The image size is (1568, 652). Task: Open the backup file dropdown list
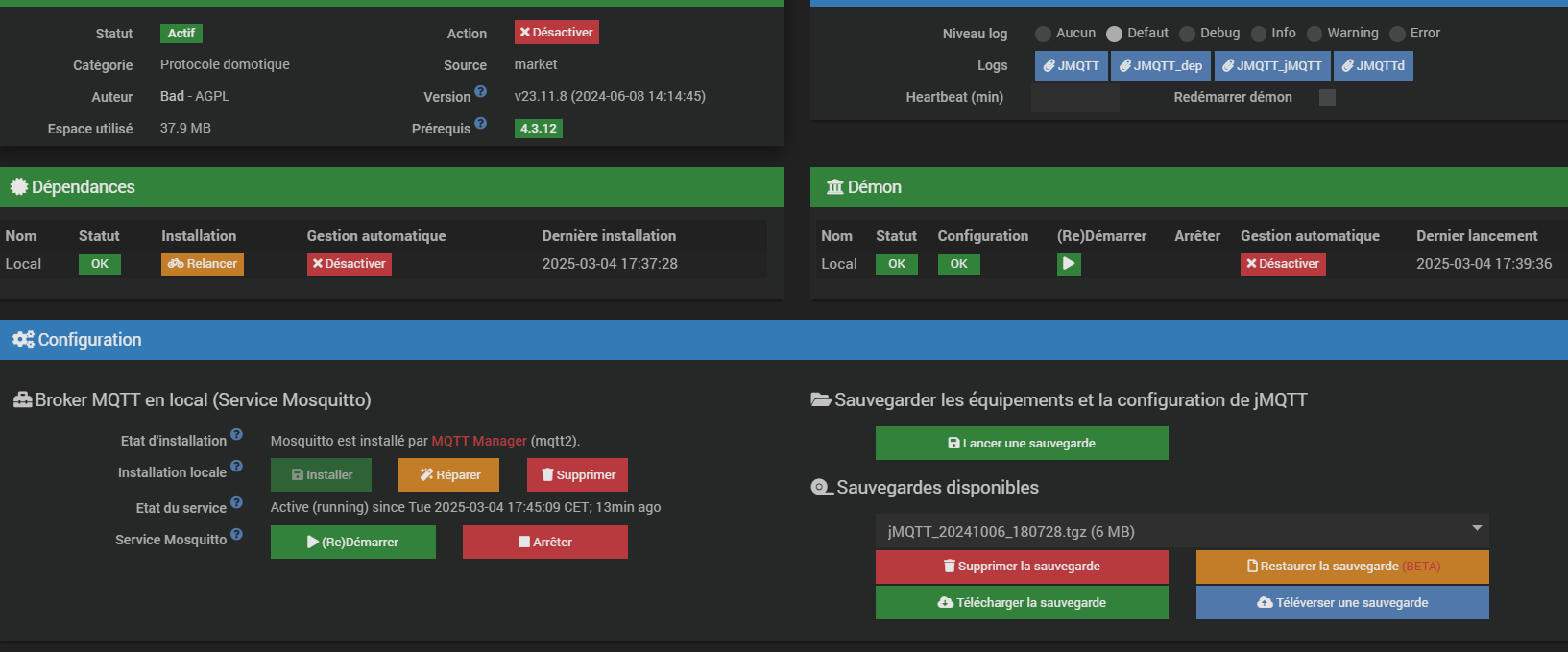point(1182,531)
